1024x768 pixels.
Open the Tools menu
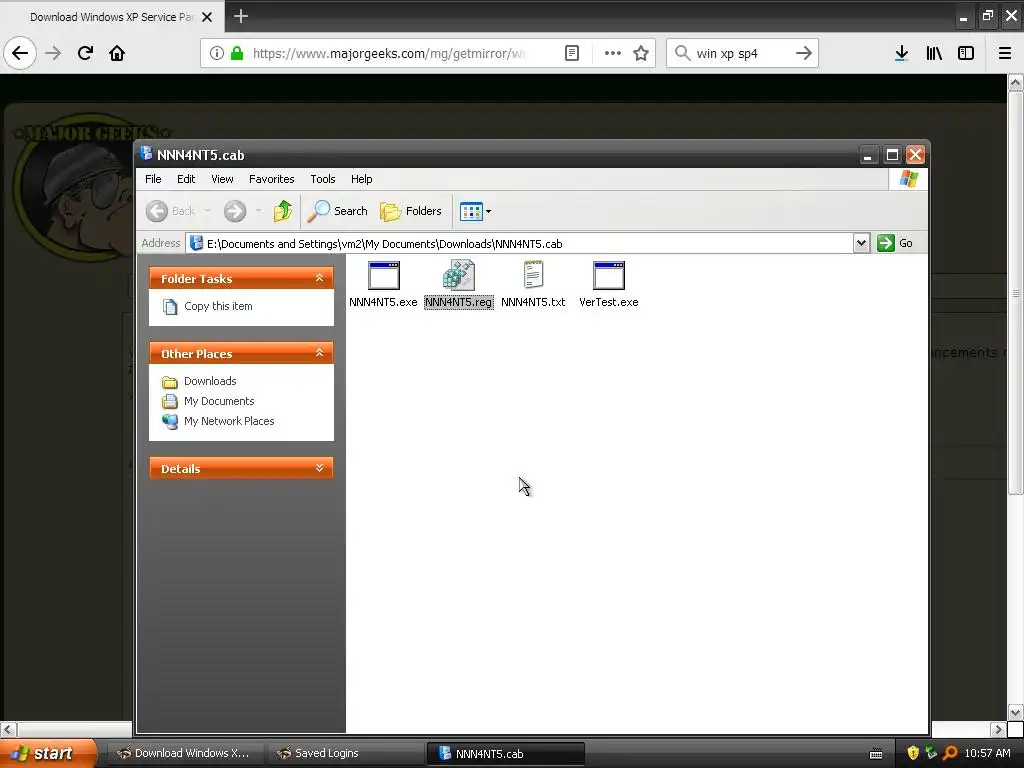coord(323,179)
